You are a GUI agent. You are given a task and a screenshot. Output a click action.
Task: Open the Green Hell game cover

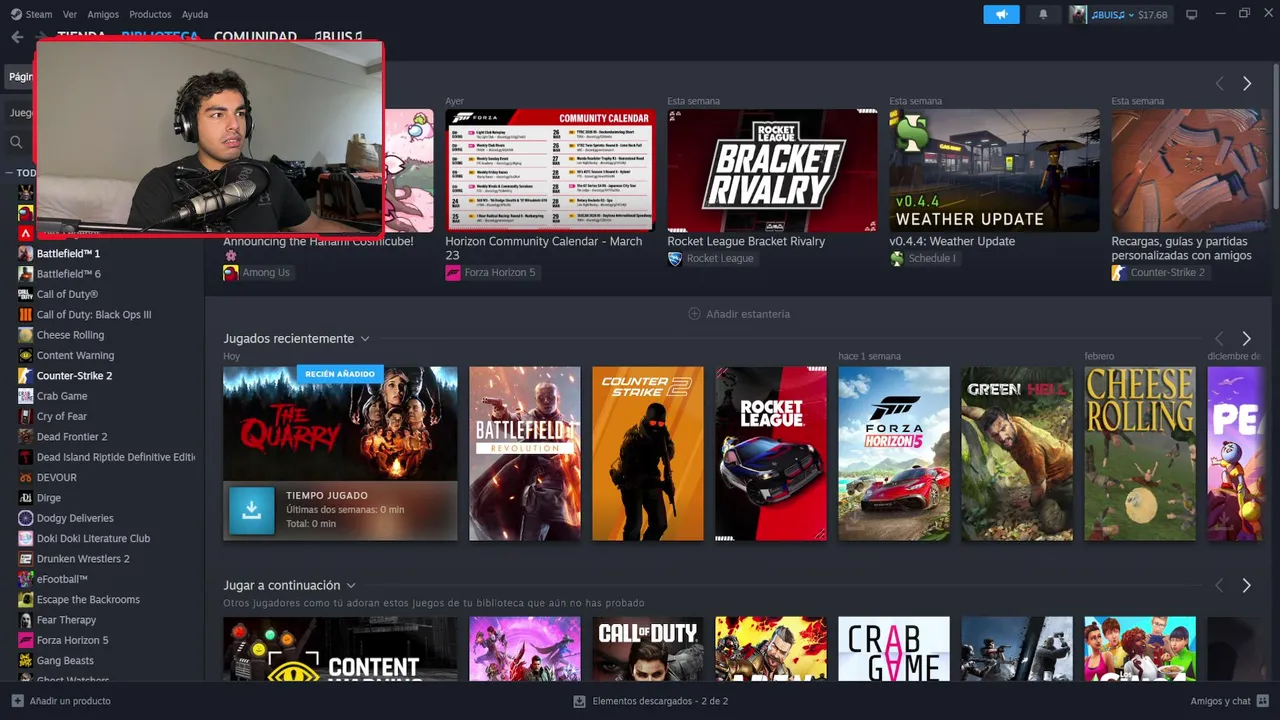coord(1017,453)
